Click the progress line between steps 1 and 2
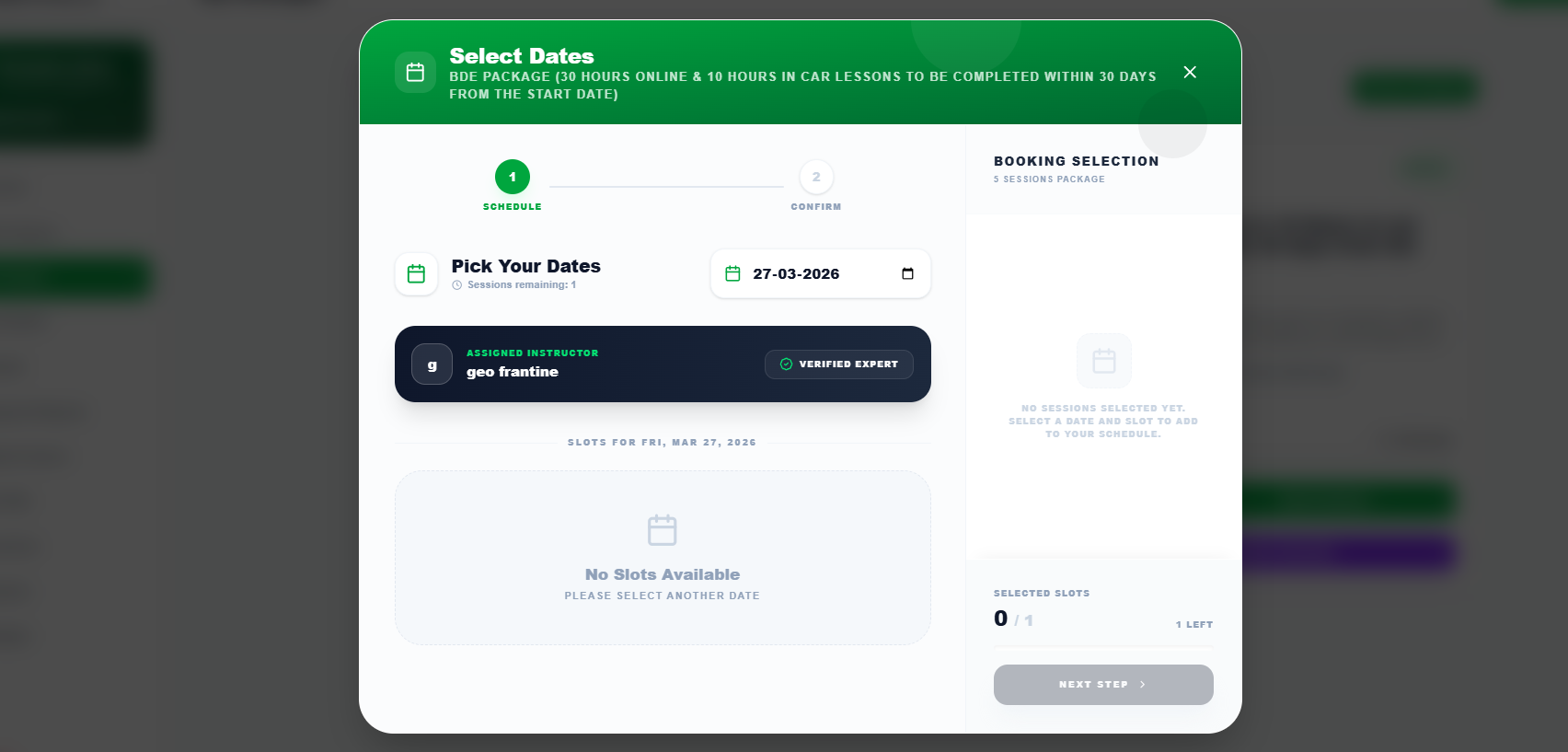The height and width of the screenshot is (752, 1568). pyautogui.click(x=666, y=187)
